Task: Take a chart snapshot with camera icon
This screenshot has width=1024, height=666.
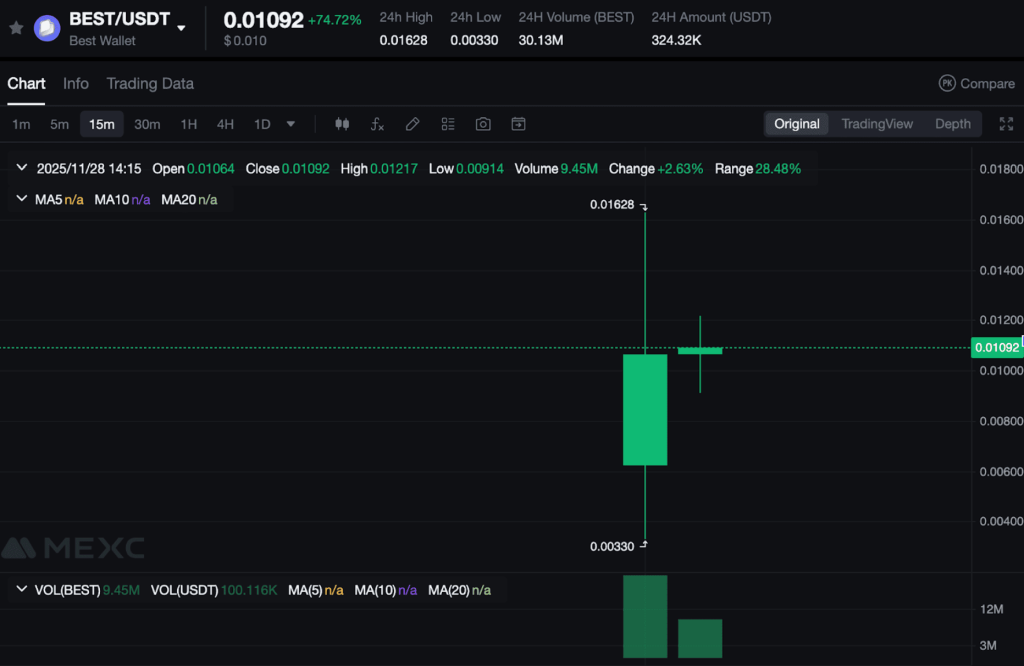Action: [x=483, y=124]
